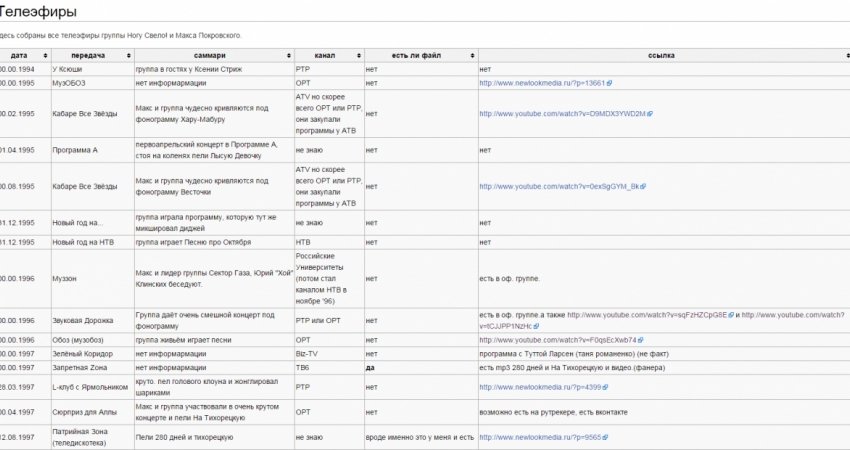
Task: Click sort arrows in «есть ли файл» header
Action: point(472,55)
